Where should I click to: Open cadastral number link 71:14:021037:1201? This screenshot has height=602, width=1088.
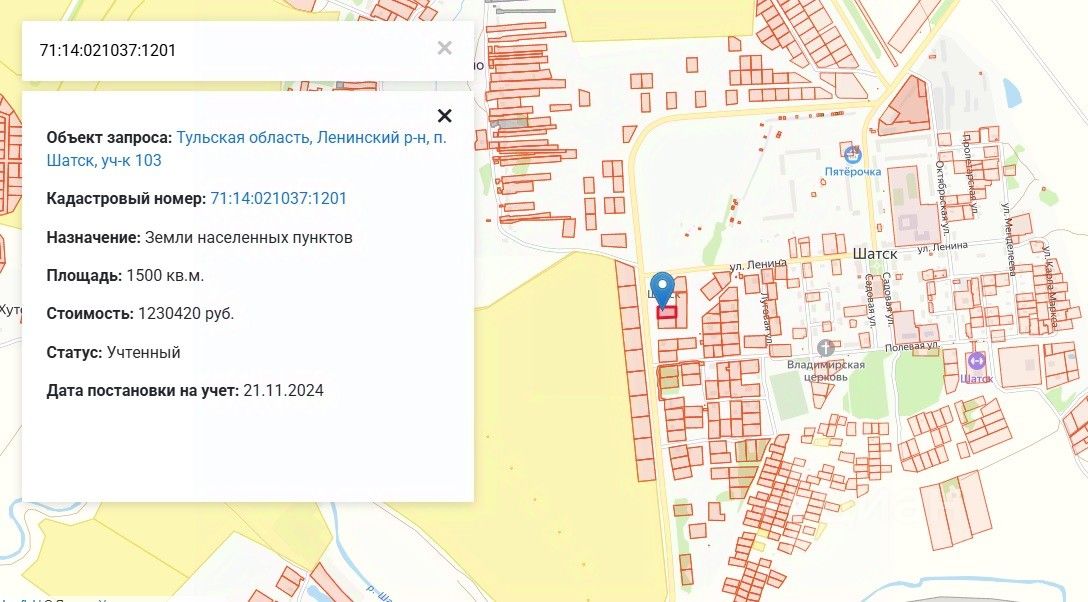[278, 198]
